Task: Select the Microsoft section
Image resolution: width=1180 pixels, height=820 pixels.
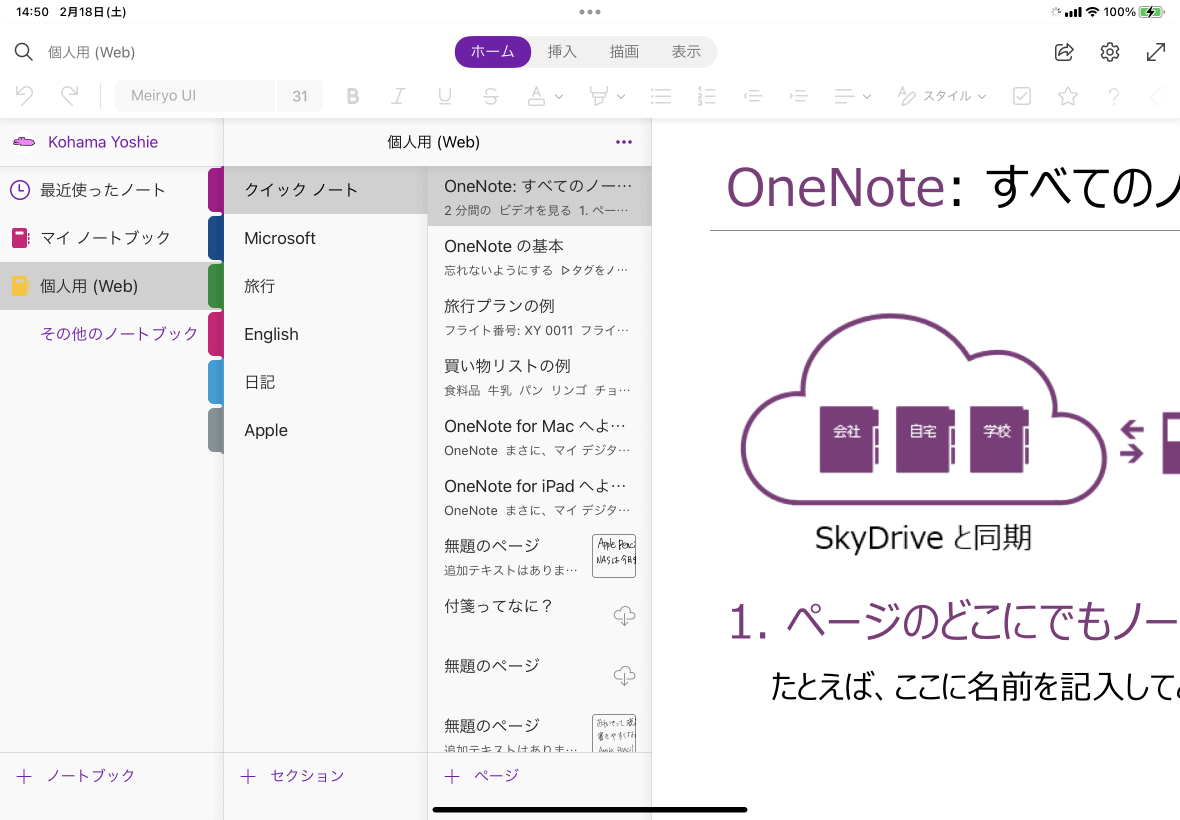Action: coord(325,238)
